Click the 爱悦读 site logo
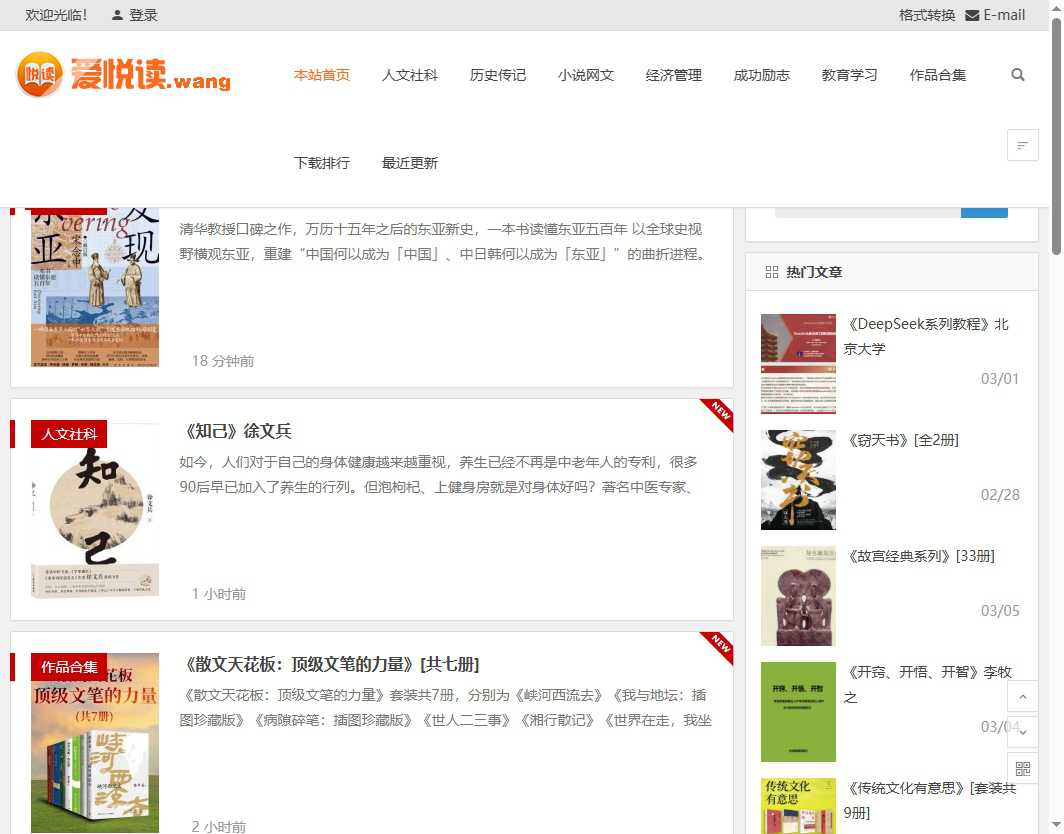The image size is (1064, 834). click(x=124, y=76)
